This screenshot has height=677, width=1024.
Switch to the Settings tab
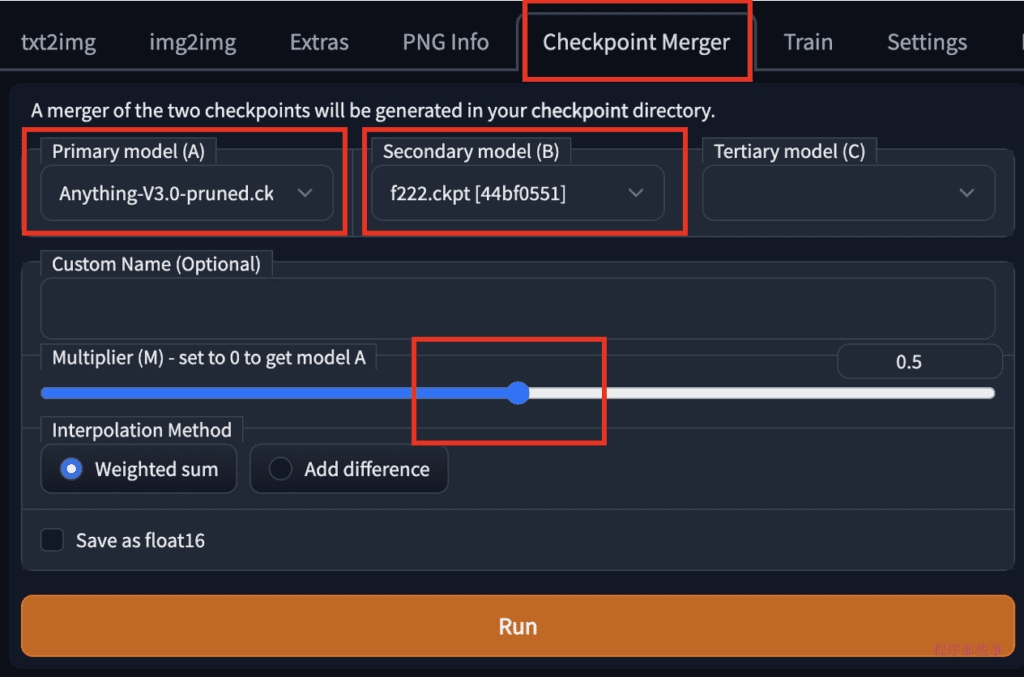tap(926, 42)
